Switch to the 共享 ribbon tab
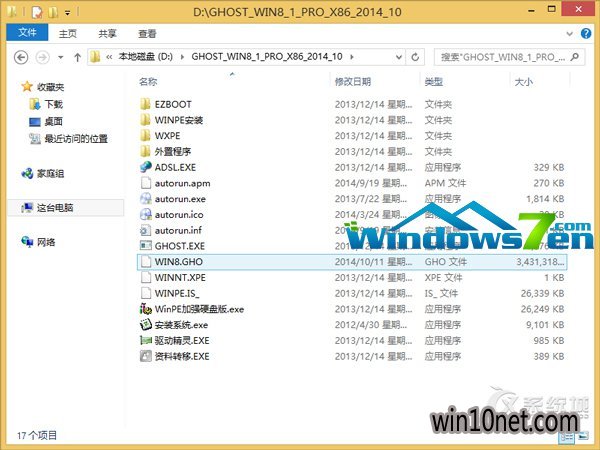Image resolution: width=600 pixels, height=450 pixels. [x=108, y=33]
